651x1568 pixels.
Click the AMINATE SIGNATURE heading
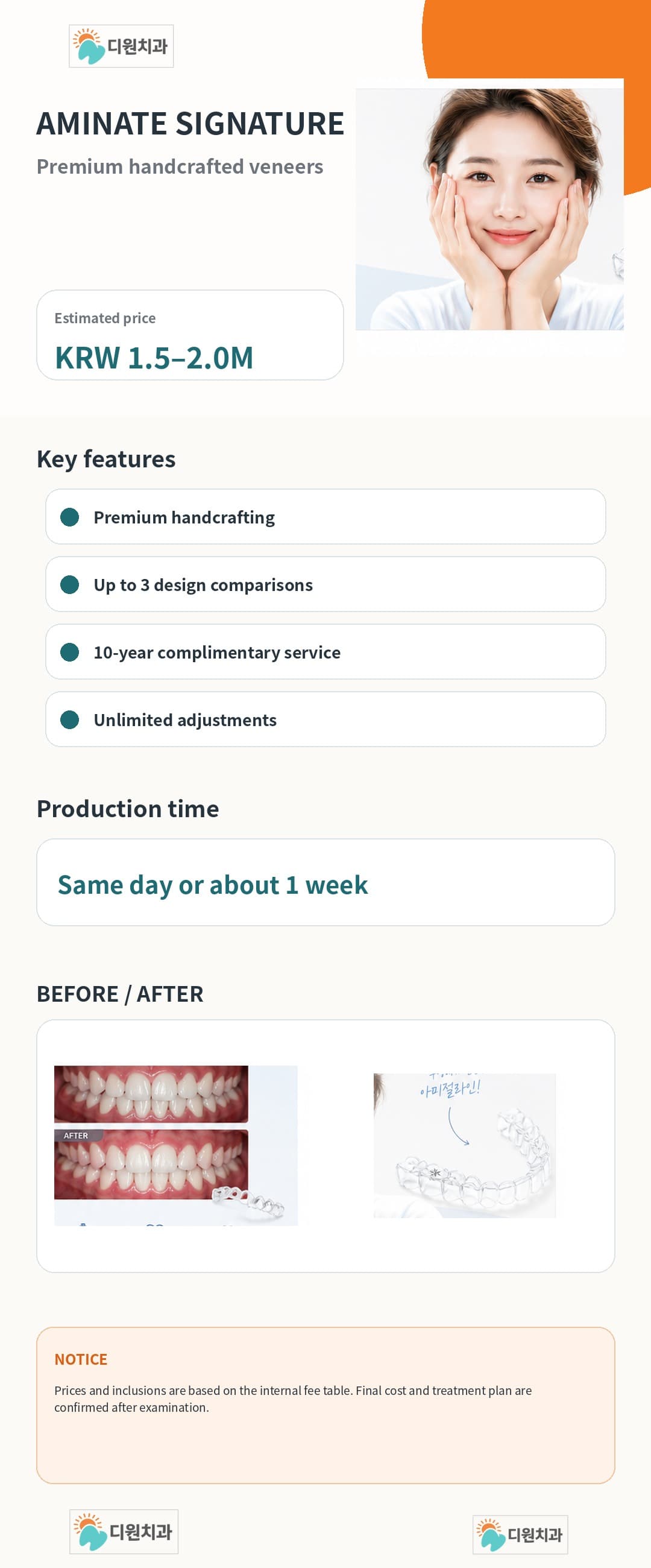coord(190,124)
